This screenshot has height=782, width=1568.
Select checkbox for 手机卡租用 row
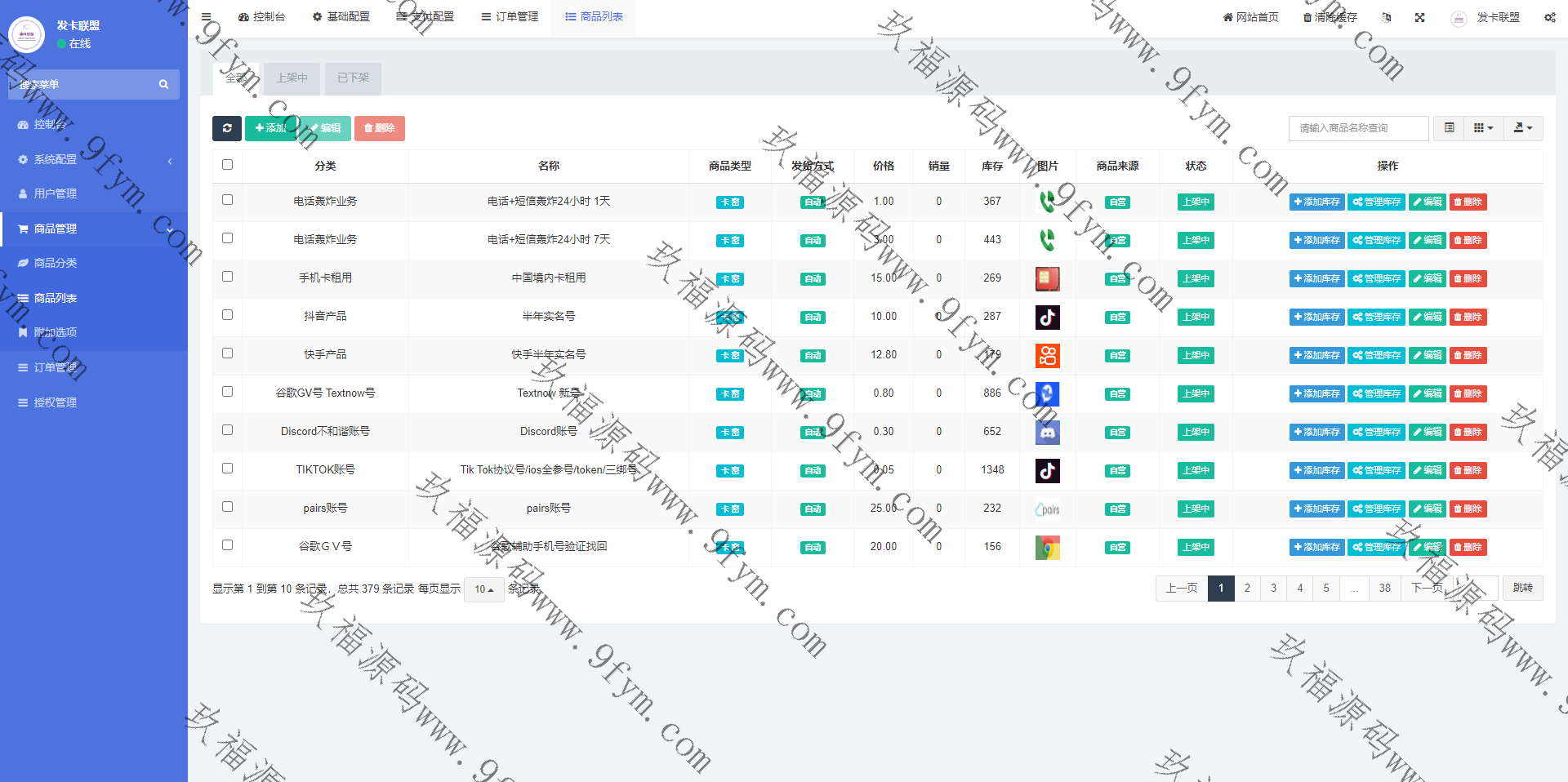tap(228, 277)
